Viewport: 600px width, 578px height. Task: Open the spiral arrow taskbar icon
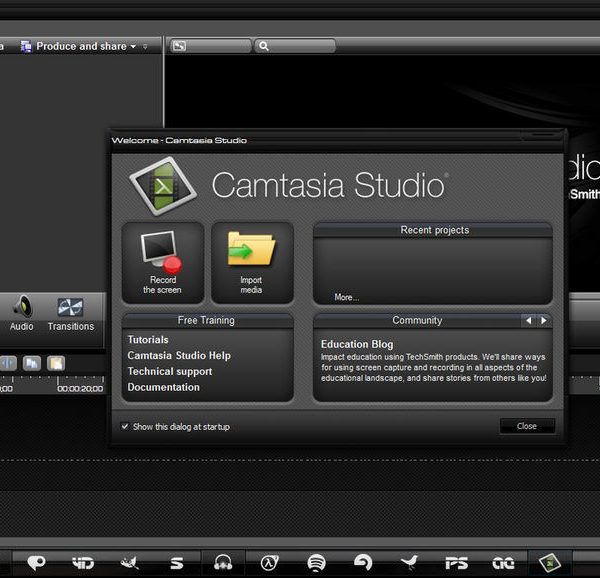click(x=363, y=563)
